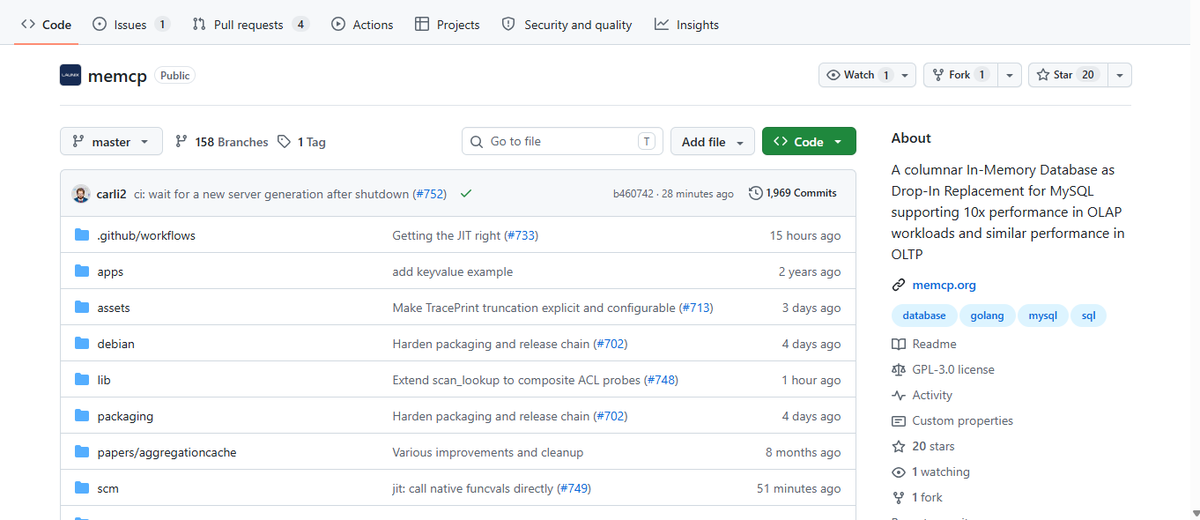View the 20 stars link

click(923, 446)
